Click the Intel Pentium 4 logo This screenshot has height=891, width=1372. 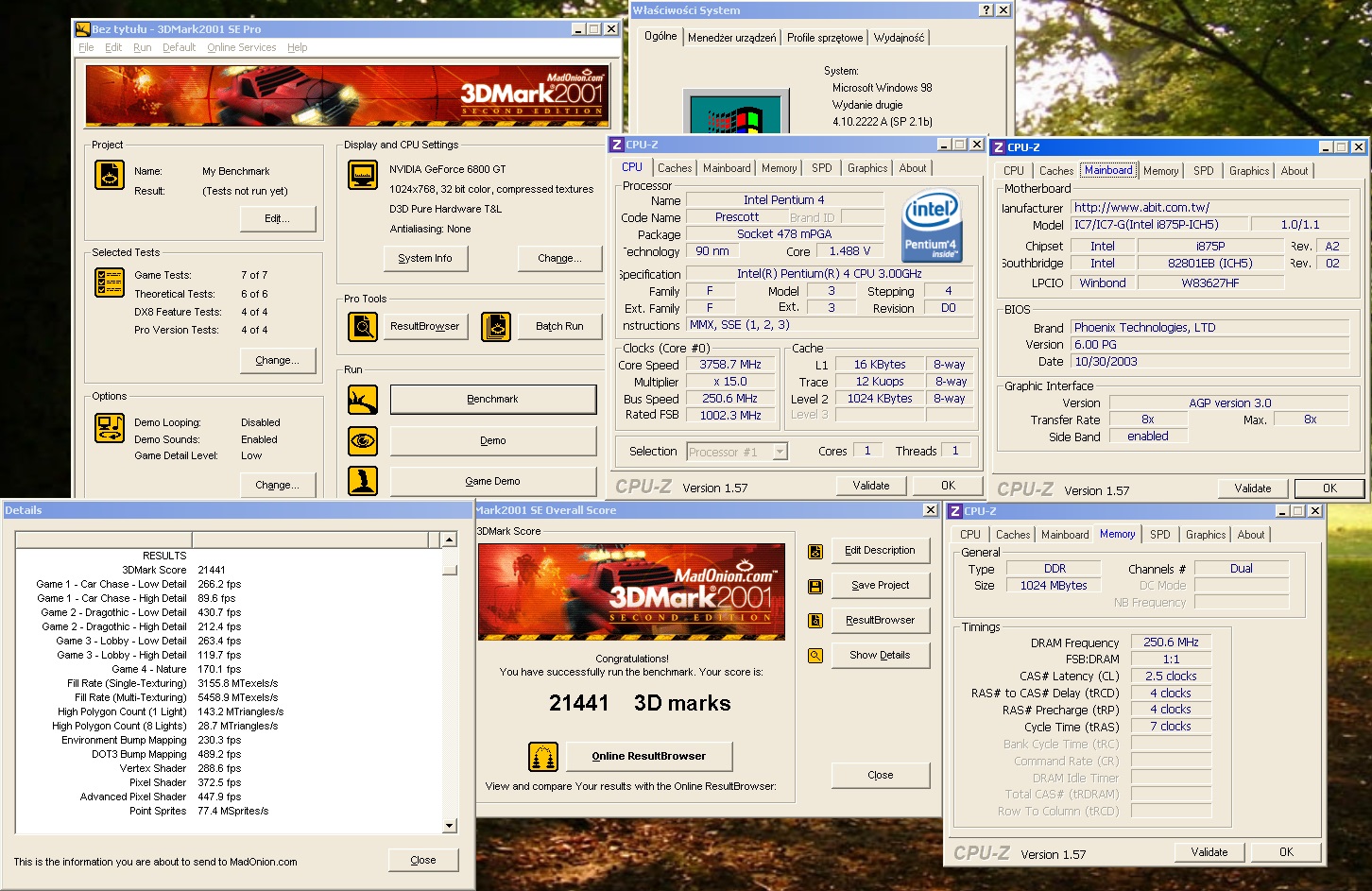click(932, 226)
